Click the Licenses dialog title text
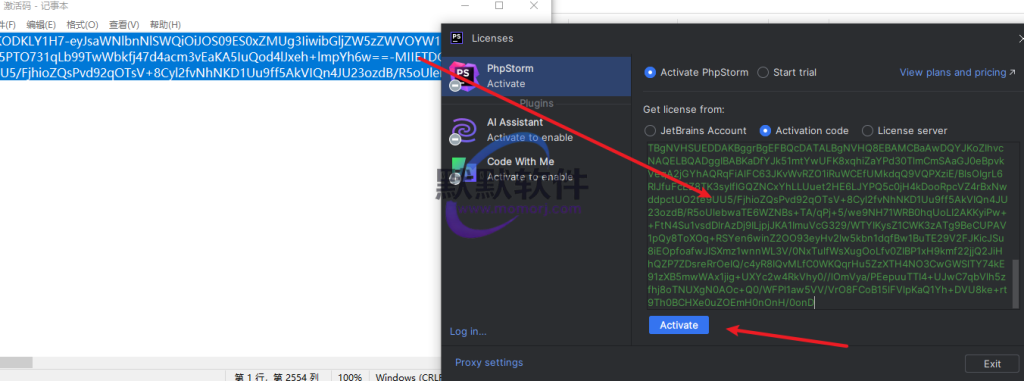 click(x=492, y=38)
